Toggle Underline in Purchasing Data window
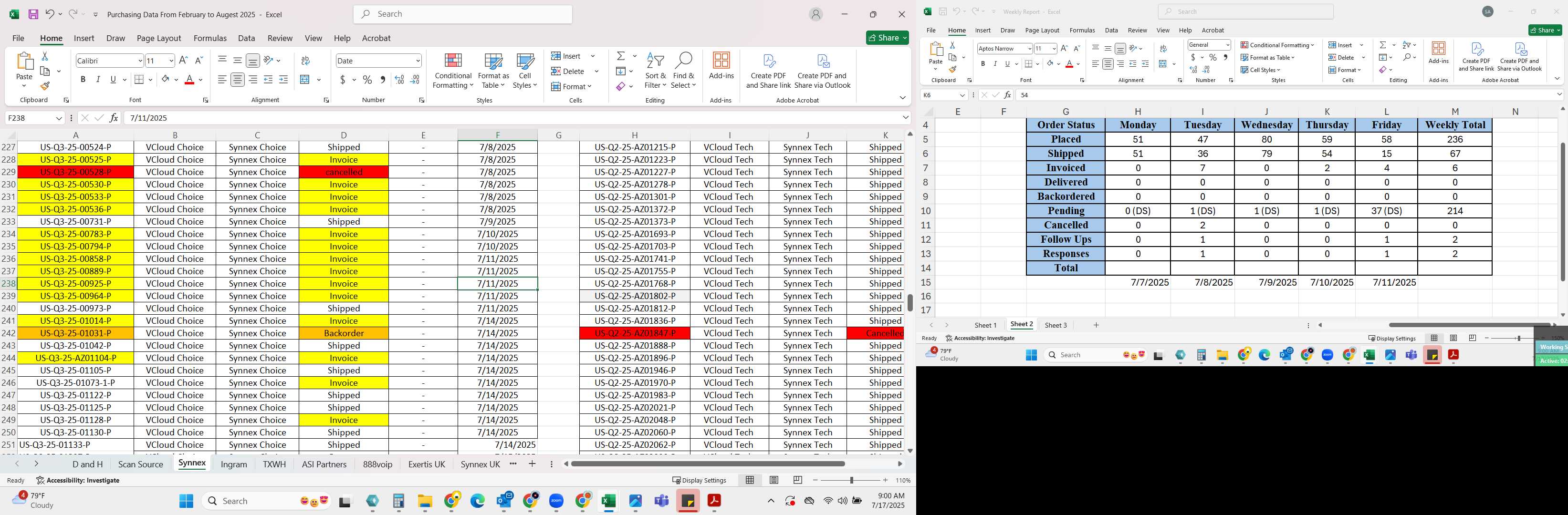 113,80
